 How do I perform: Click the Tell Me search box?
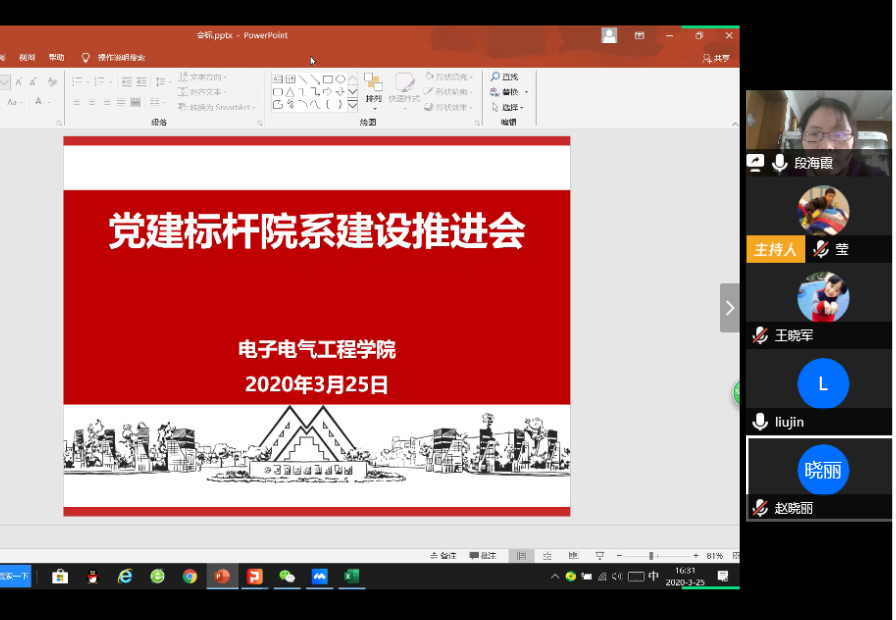(120, 58)
